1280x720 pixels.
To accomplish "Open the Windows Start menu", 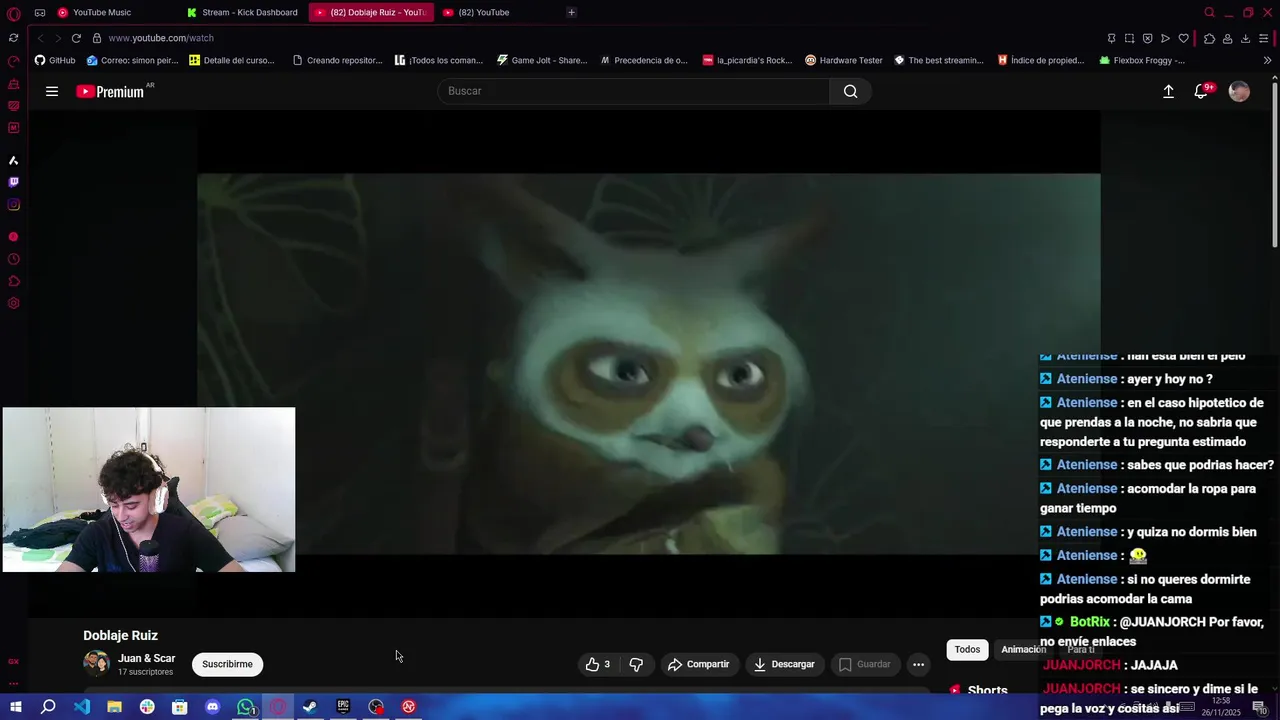I will (x=16, y=707).
